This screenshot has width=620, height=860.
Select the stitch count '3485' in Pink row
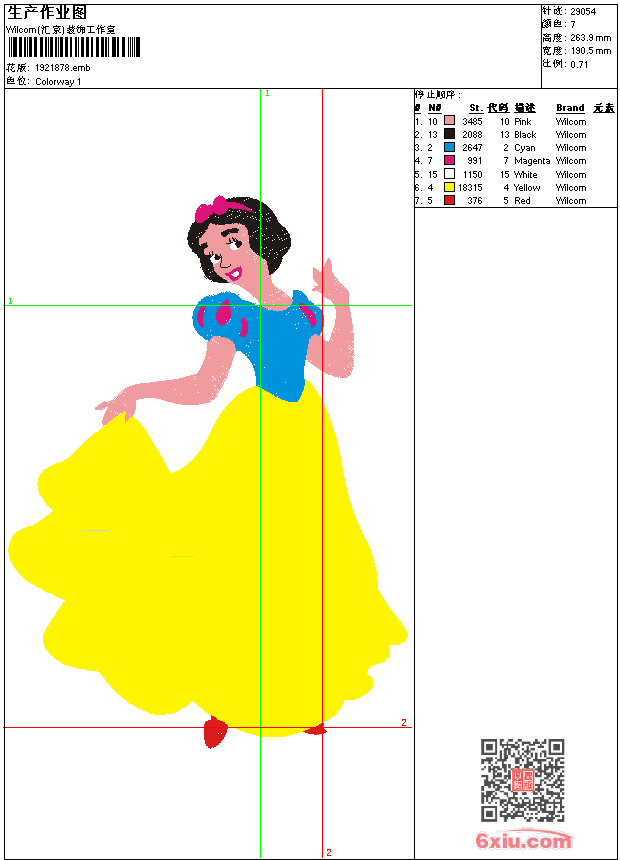(472, 122)
